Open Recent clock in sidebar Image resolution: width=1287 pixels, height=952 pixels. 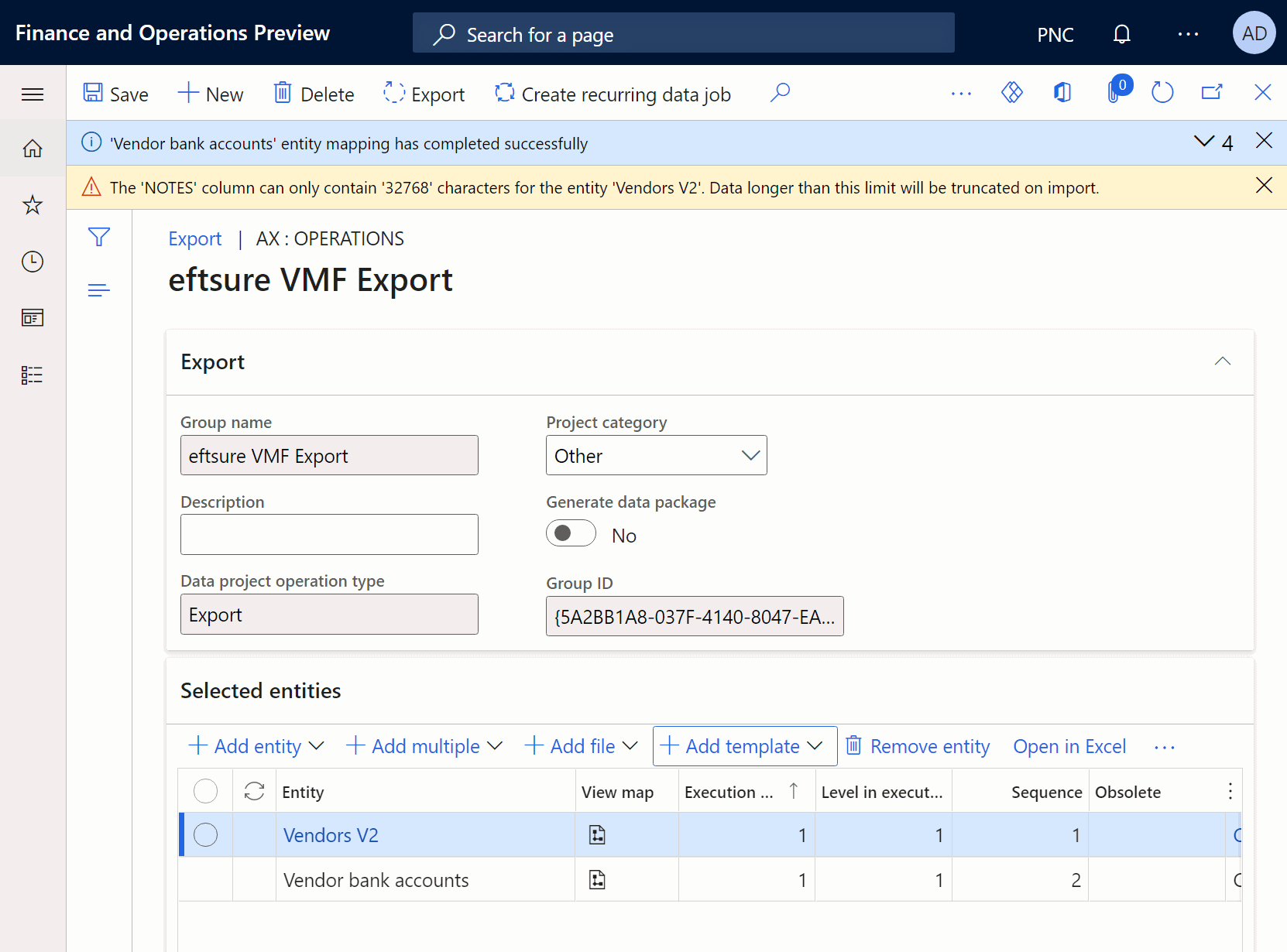point(33,262)
